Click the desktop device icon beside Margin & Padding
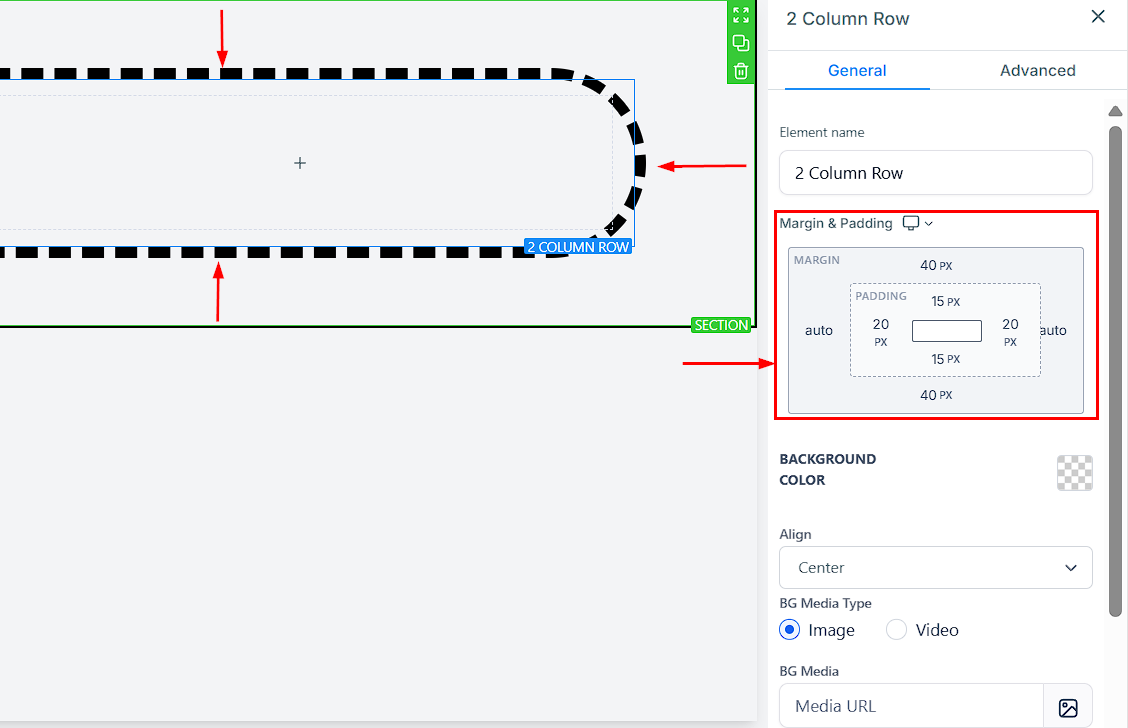 coord(910,223)
